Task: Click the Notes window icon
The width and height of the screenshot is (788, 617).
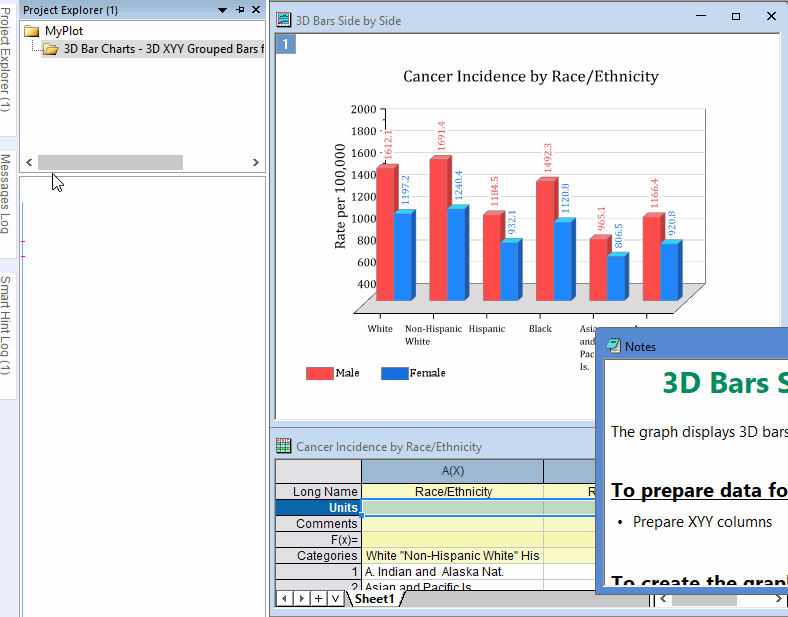Action: 613,346
